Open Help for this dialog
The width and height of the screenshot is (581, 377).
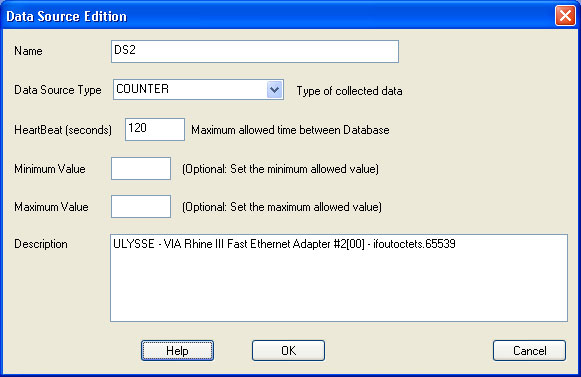tap(177, 351)
